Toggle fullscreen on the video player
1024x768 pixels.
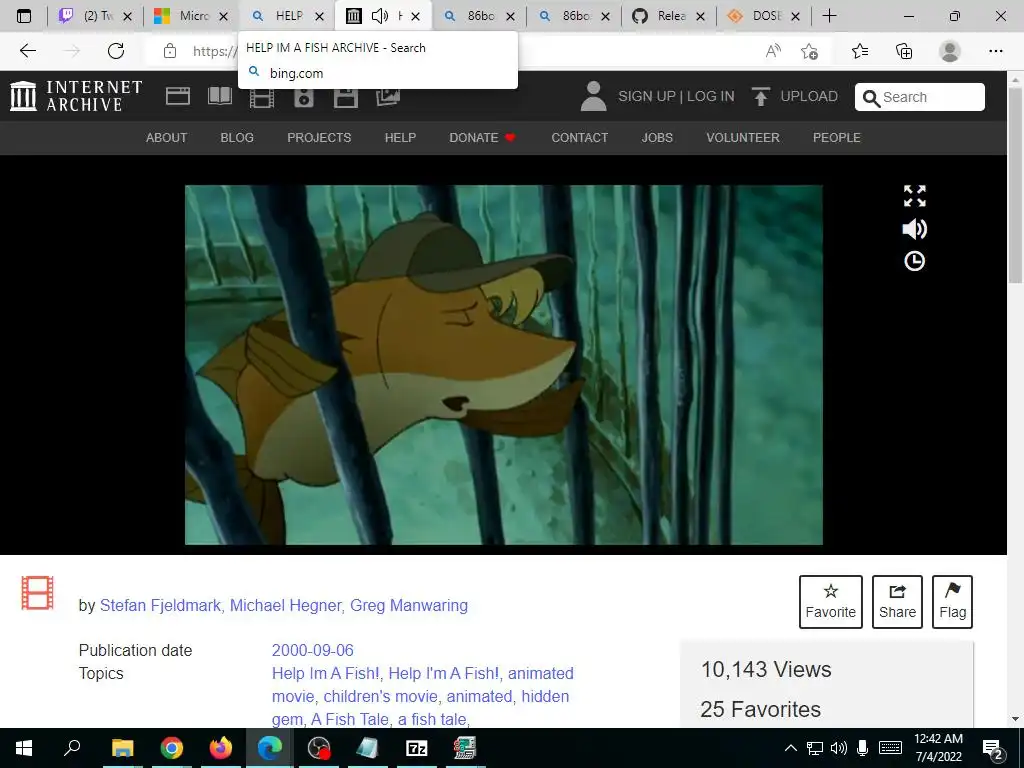914,196
